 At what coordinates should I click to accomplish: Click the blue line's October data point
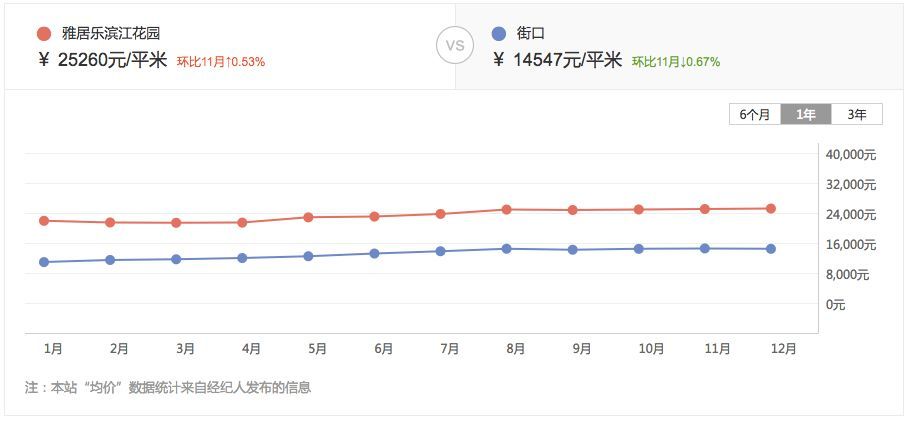[639, 248]
